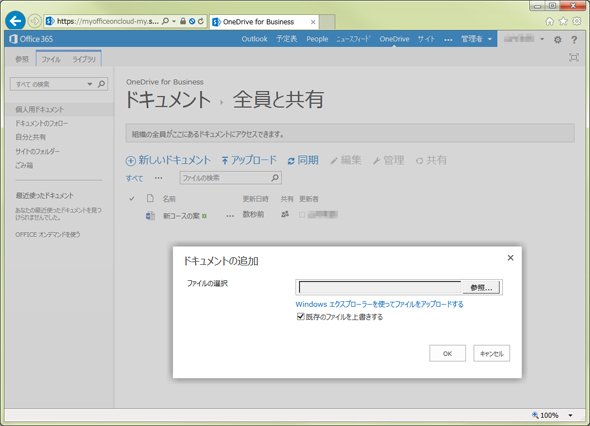Open the Outlook menu item

[x=254, y=39]
